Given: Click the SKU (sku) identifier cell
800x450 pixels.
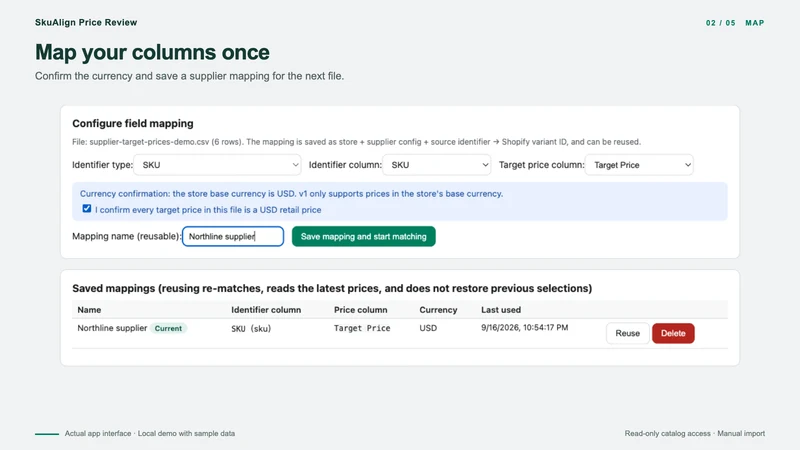Looking at the screenshot, I should coord(251,329).
